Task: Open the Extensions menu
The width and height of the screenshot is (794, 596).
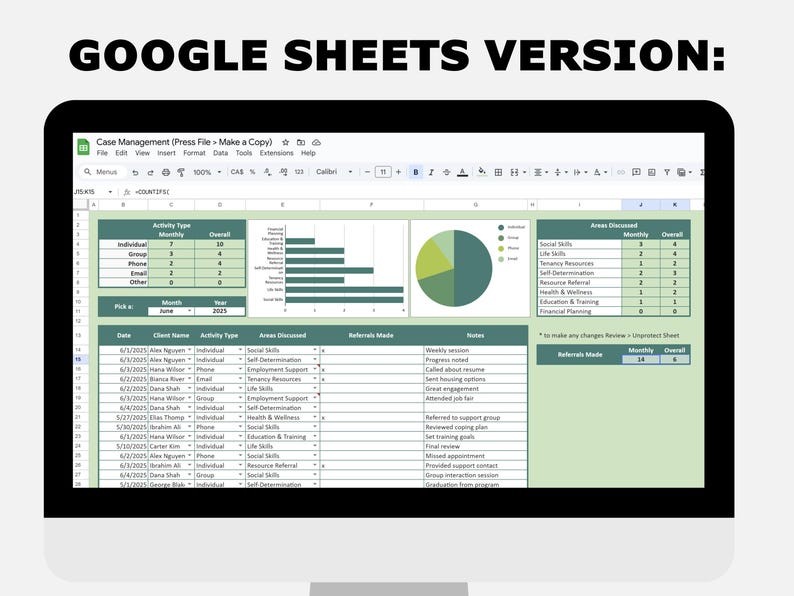Action: click(276, 153)
